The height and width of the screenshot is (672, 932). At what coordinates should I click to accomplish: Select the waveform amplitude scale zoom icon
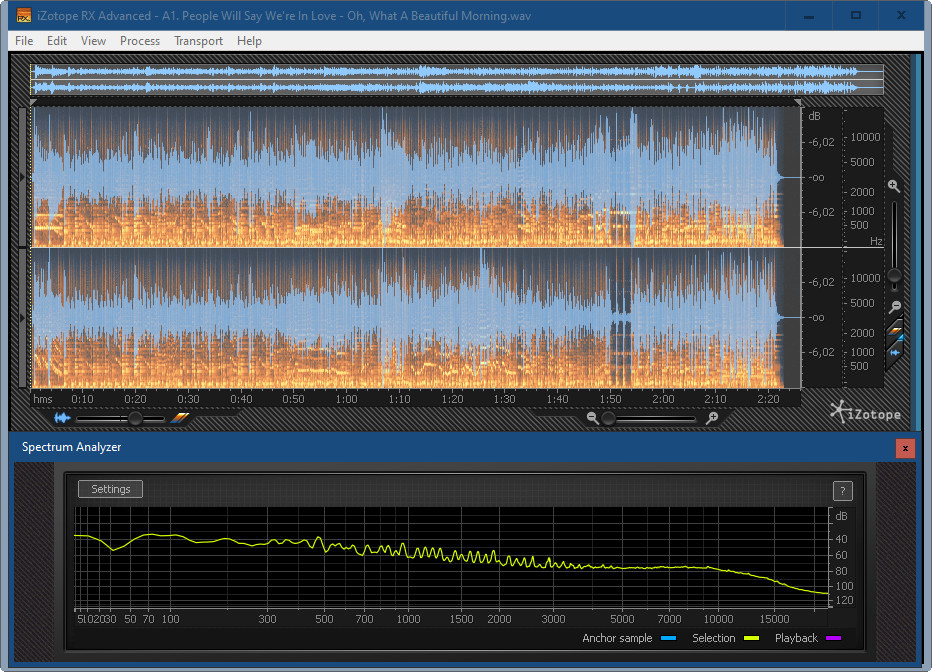point(895,352)
